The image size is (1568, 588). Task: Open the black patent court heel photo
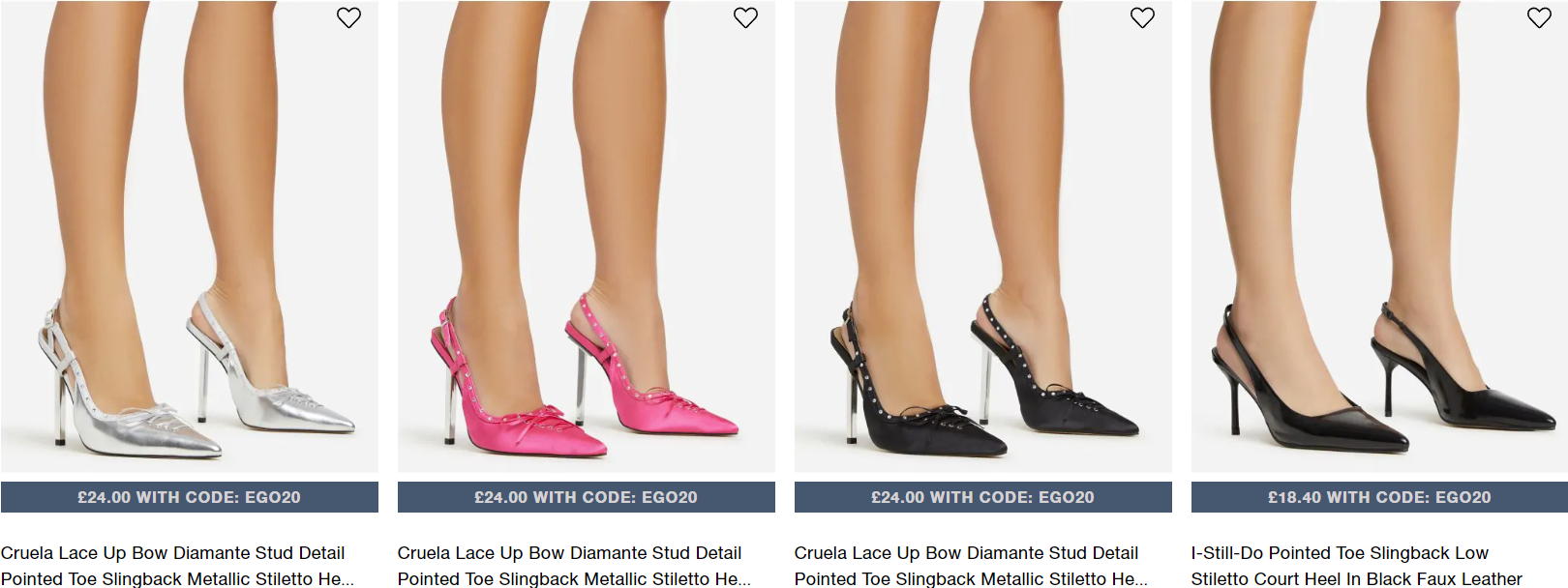[1379, 236]
